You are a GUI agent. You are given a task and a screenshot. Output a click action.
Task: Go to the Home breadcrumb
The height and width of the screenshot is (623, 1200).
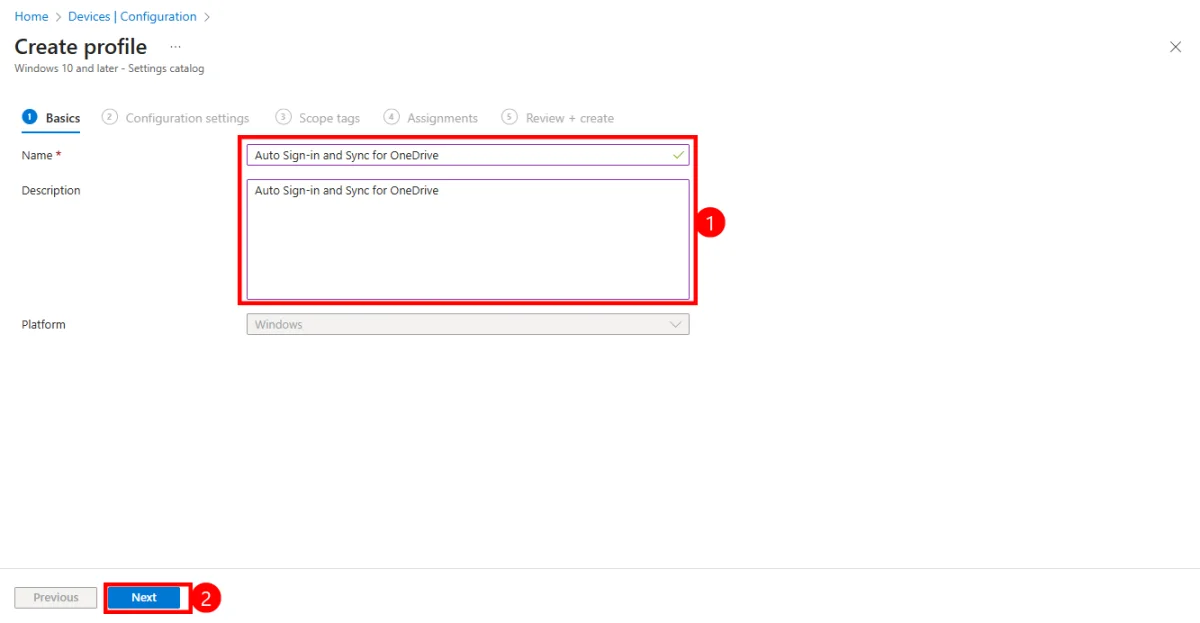[x=31, y=16]
